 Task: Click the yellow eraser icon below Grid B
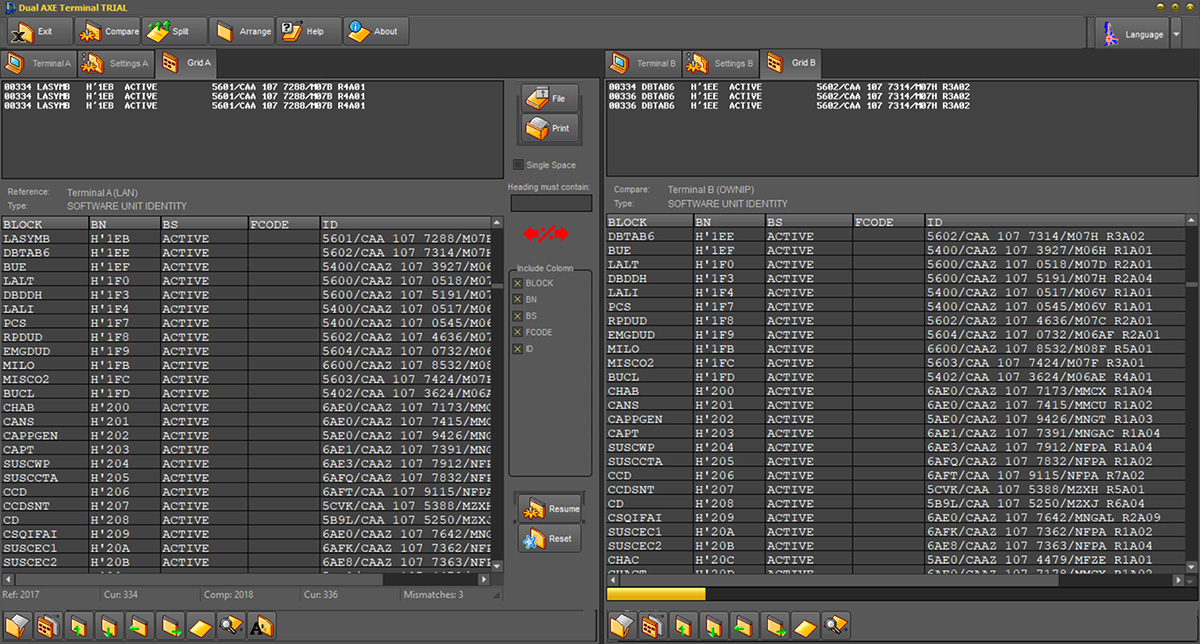[x=805, y=627]
